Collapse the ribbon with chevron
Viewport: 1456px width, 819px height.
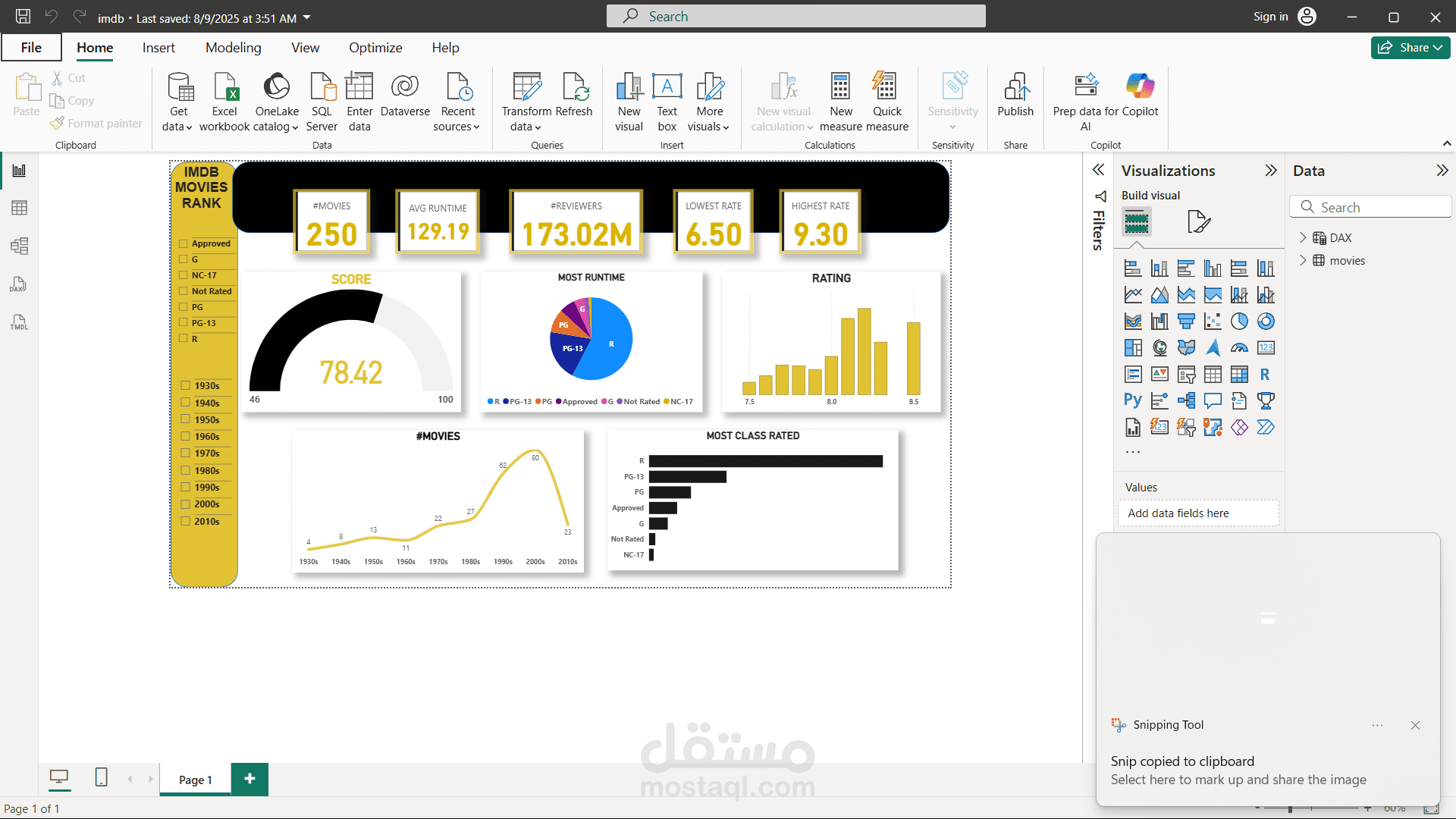[x=1446, y=143]
